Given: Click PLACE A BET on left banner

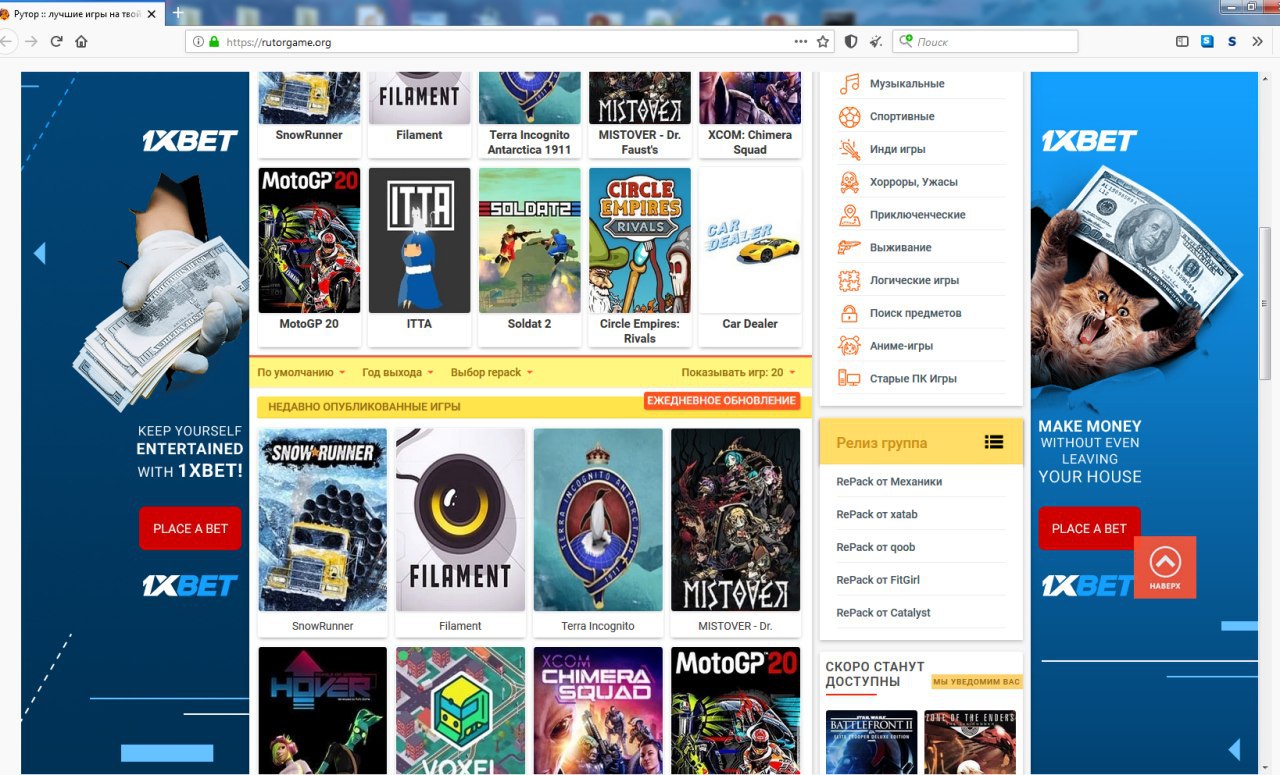Looking at the screenshot, I should click(190, 528).
